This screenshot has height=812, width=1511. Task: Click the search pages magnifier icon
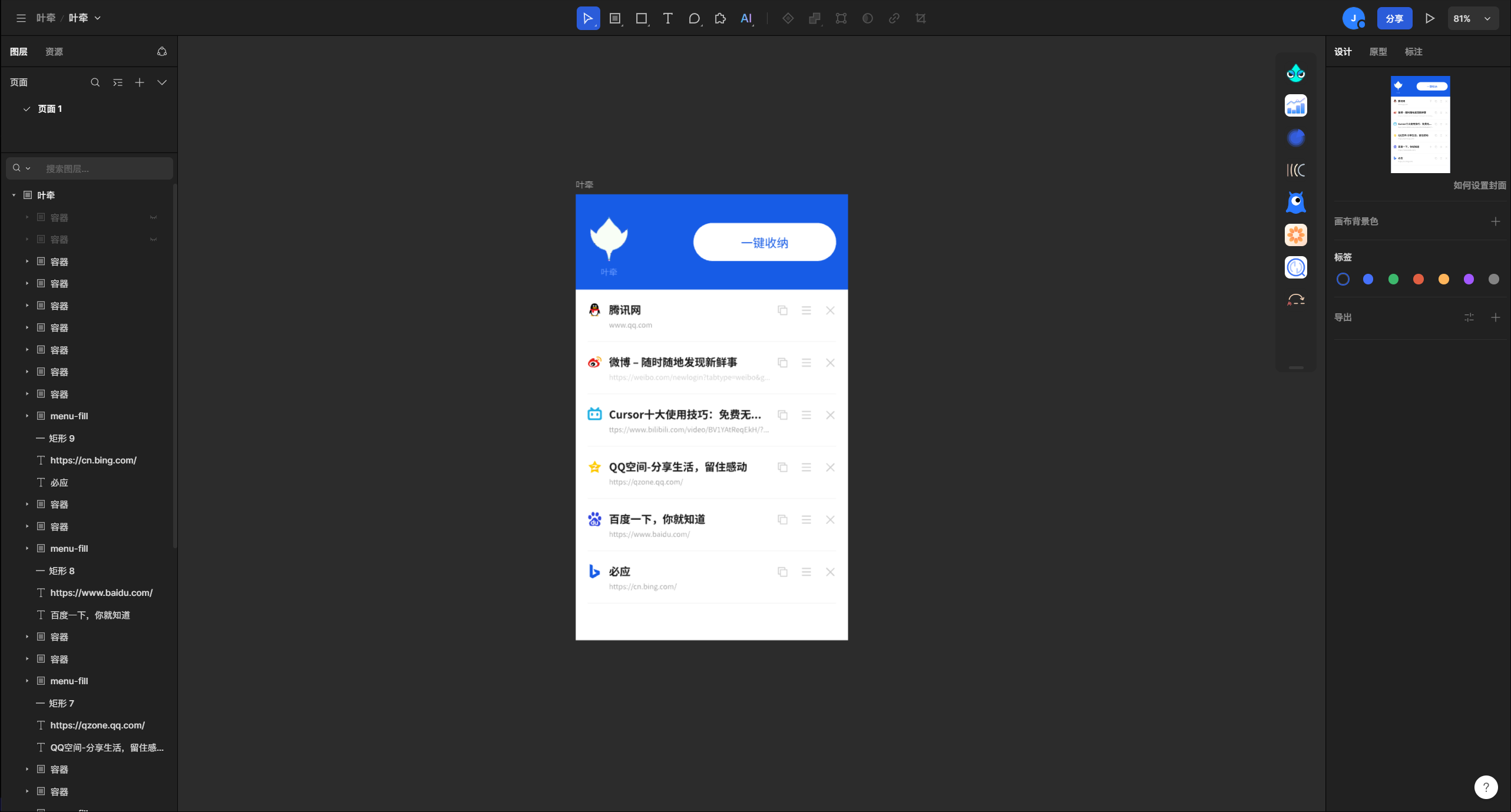(x=95, y=82)
